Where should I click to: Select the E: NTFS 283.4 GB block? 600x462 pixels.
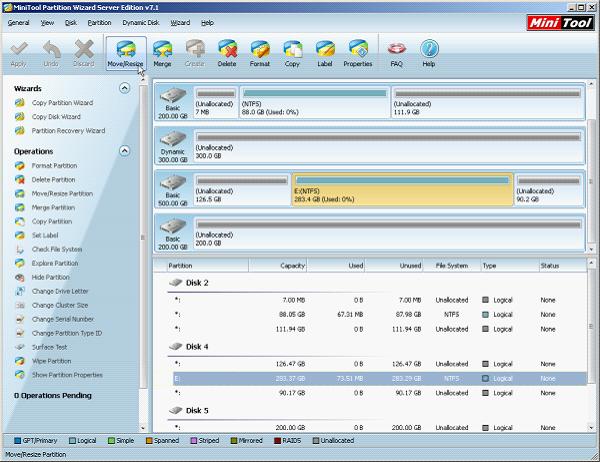(403, 189)
